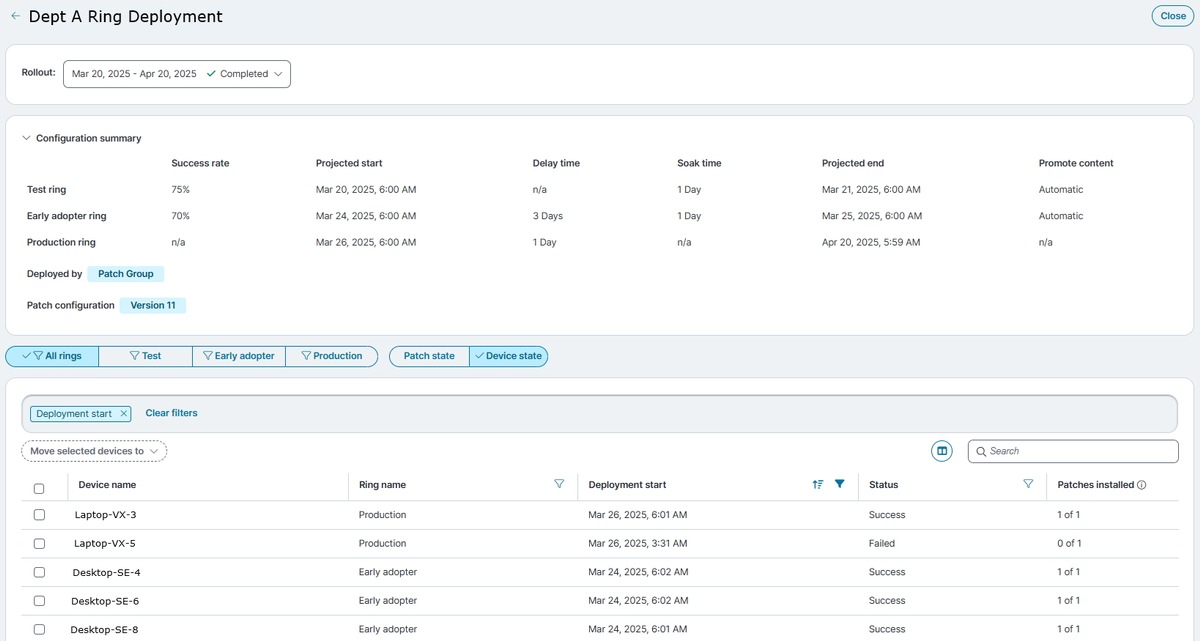Open the Version 11 patch configuration
The width and height of the screenshot is (1200, 641).
(x=153, y=305)
